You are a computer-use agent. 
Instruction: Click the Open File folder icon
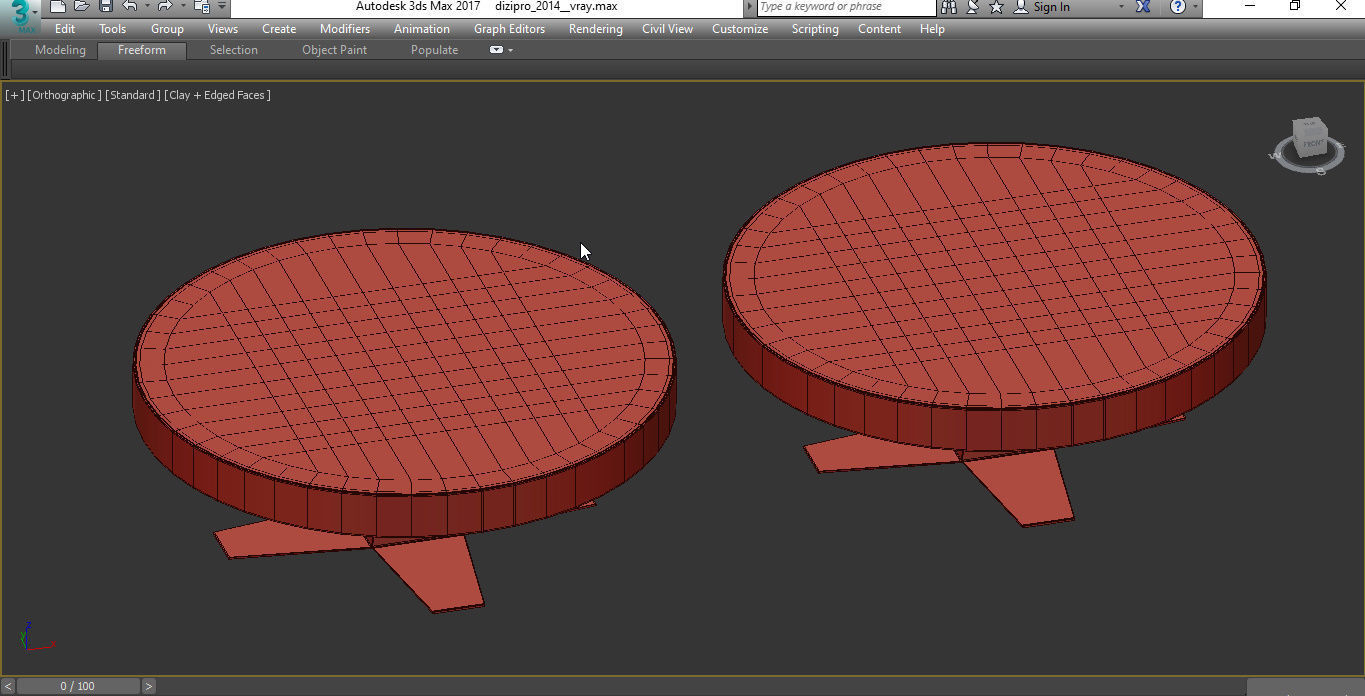click(82, 7)
